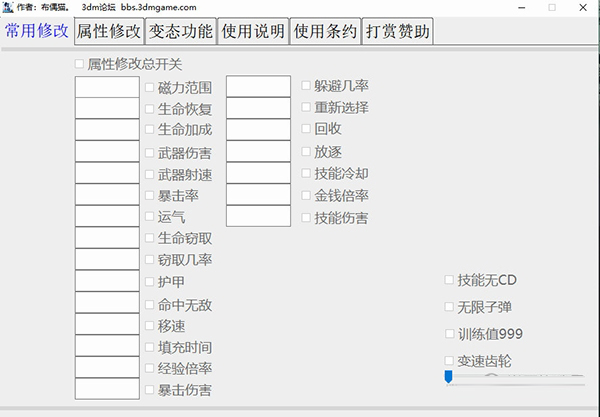Tick the 金钱倍率 checkbox
Viewport: 600px width, 417px height.
[306, 195]
